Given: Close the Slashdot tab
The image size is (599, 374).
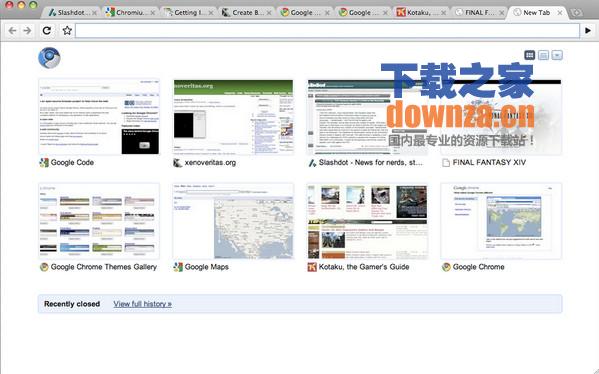Looking at the screenshot, I should [x=94, y=13].
